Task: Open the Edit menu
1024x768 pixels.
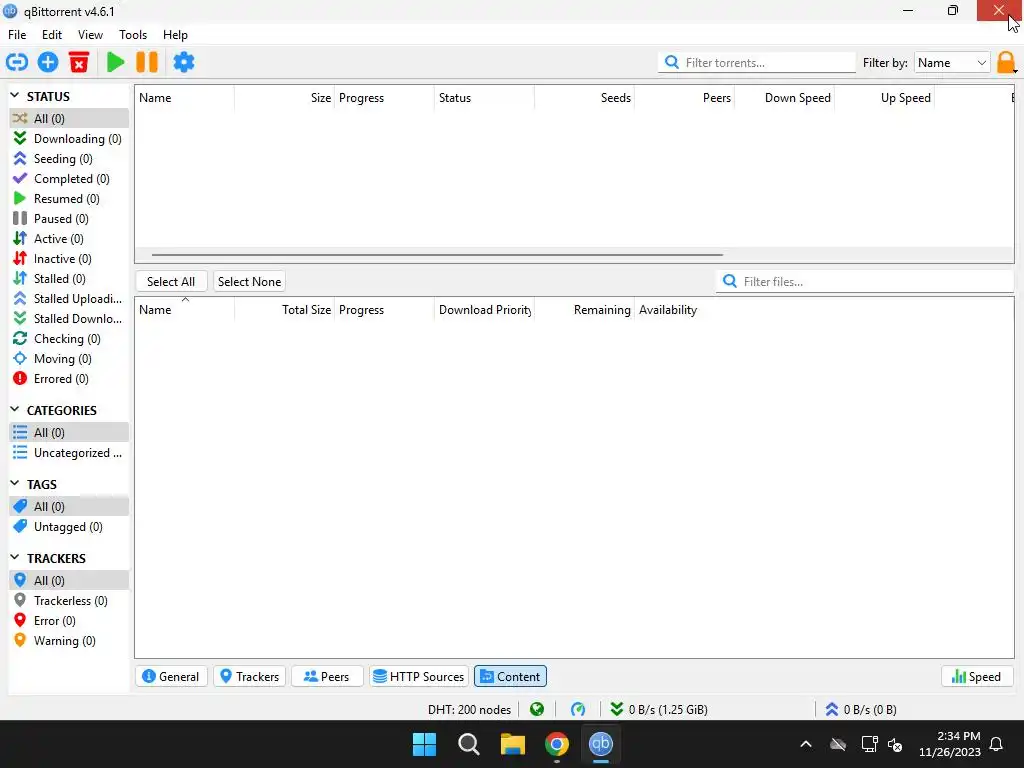Action: pos(52,35)
